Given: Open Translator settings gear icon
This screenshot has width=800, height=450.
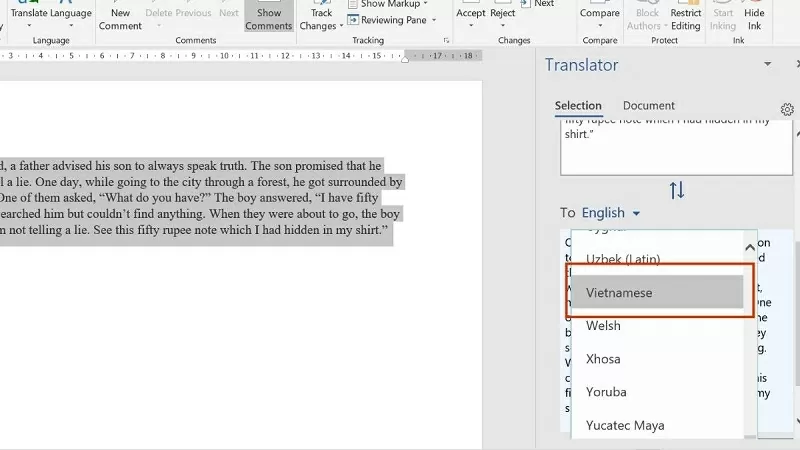Looking at the screenshot, I should [786, 109].
